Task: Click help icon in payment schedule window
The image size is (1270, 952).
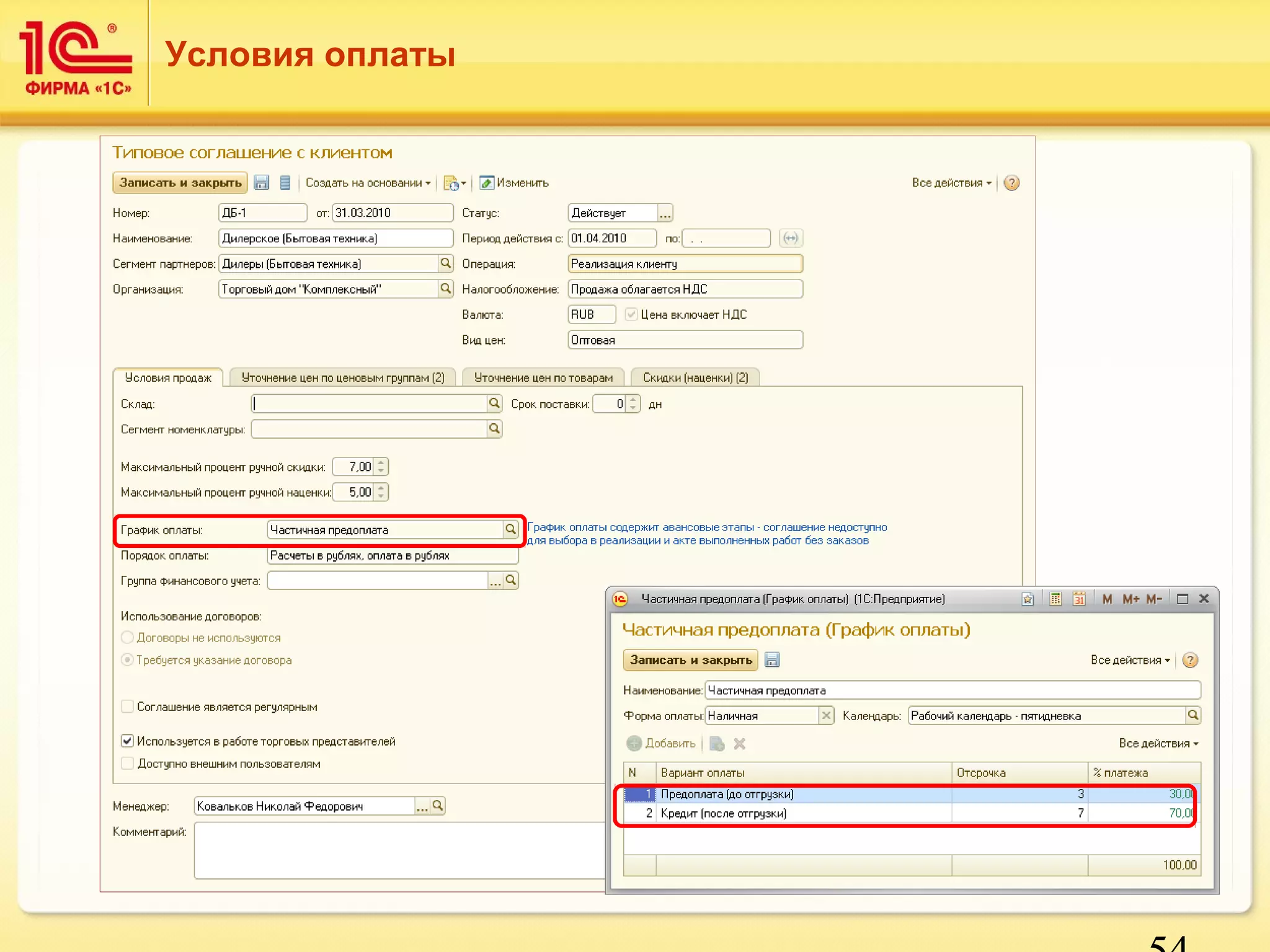Action: (x=1189, y=660)
